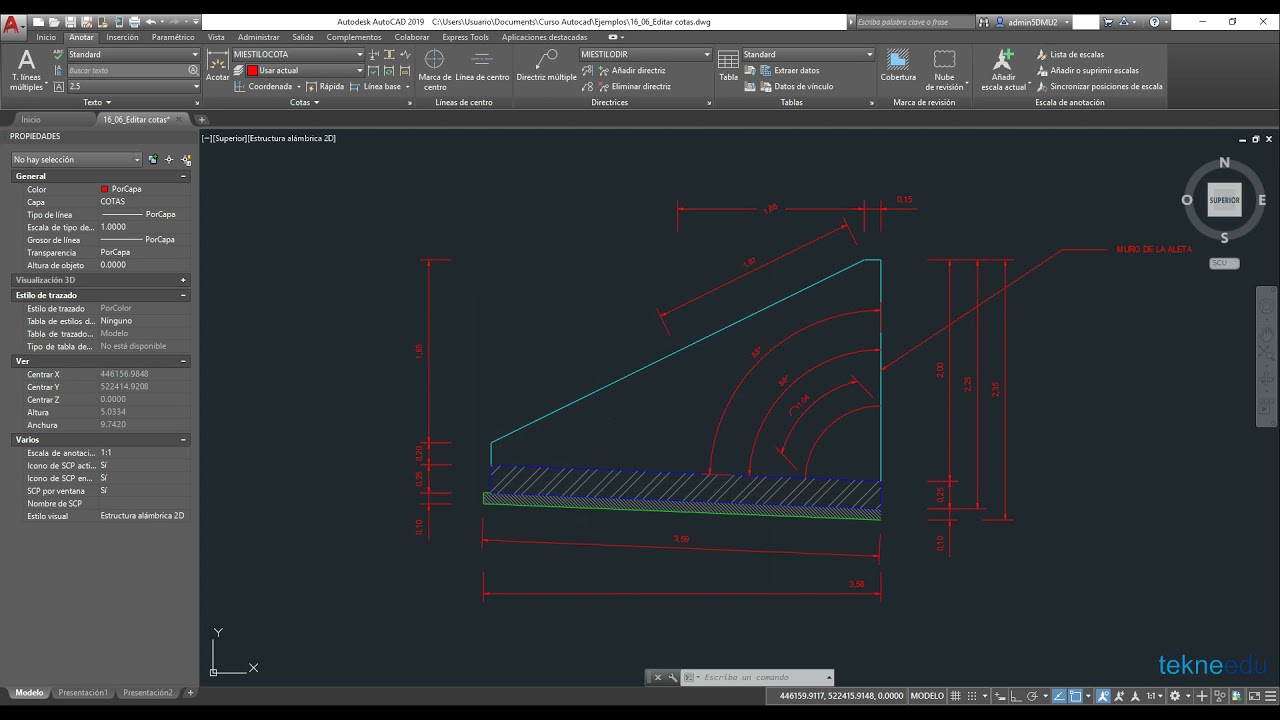Toggle ortho mode in the status bar
Viewport: 1280px width, 720px height.
pyautogui.click(x=1014, y=696)
